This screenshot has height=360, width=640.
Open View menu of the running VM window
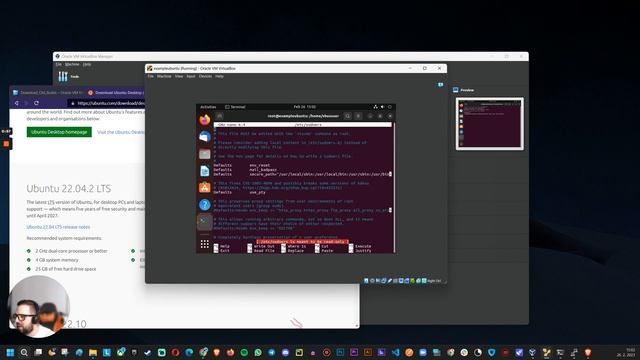(x=179, y=76)
